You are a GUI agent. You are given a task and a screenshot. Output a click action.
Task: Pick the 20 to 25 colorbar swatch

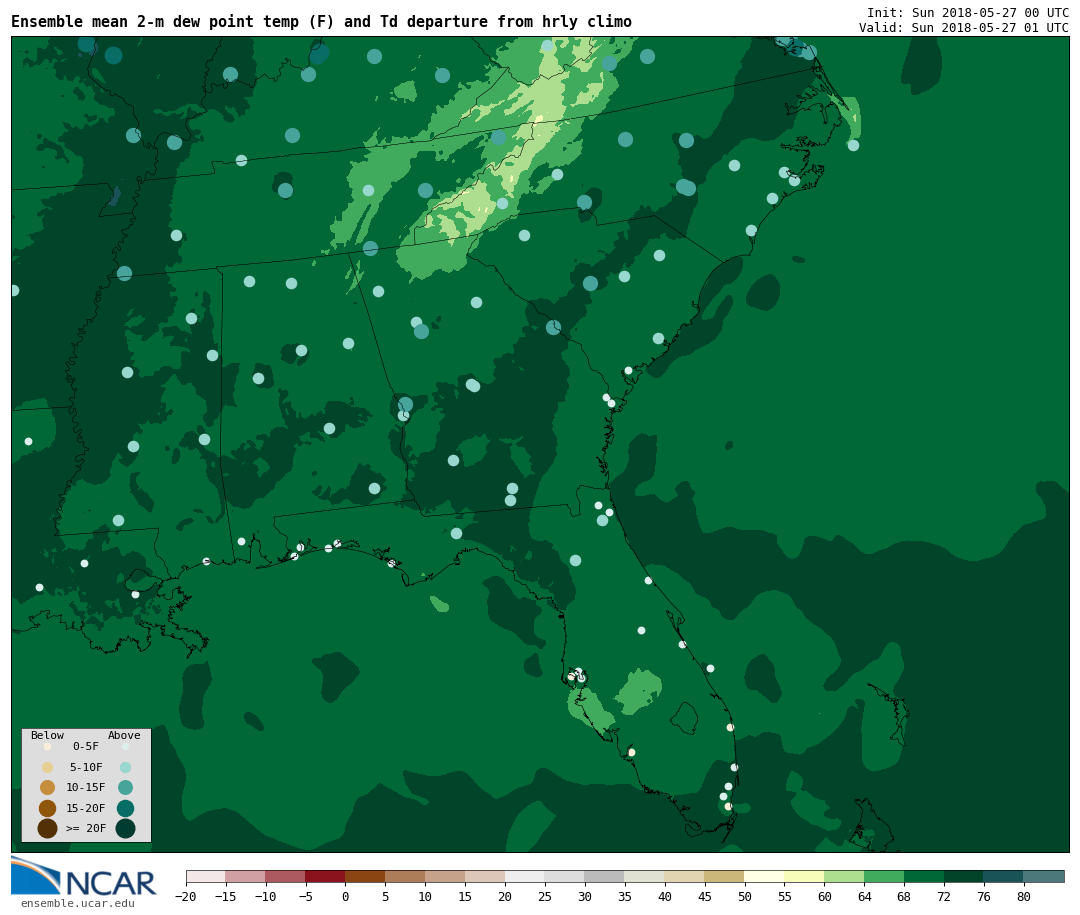(525, 877)
